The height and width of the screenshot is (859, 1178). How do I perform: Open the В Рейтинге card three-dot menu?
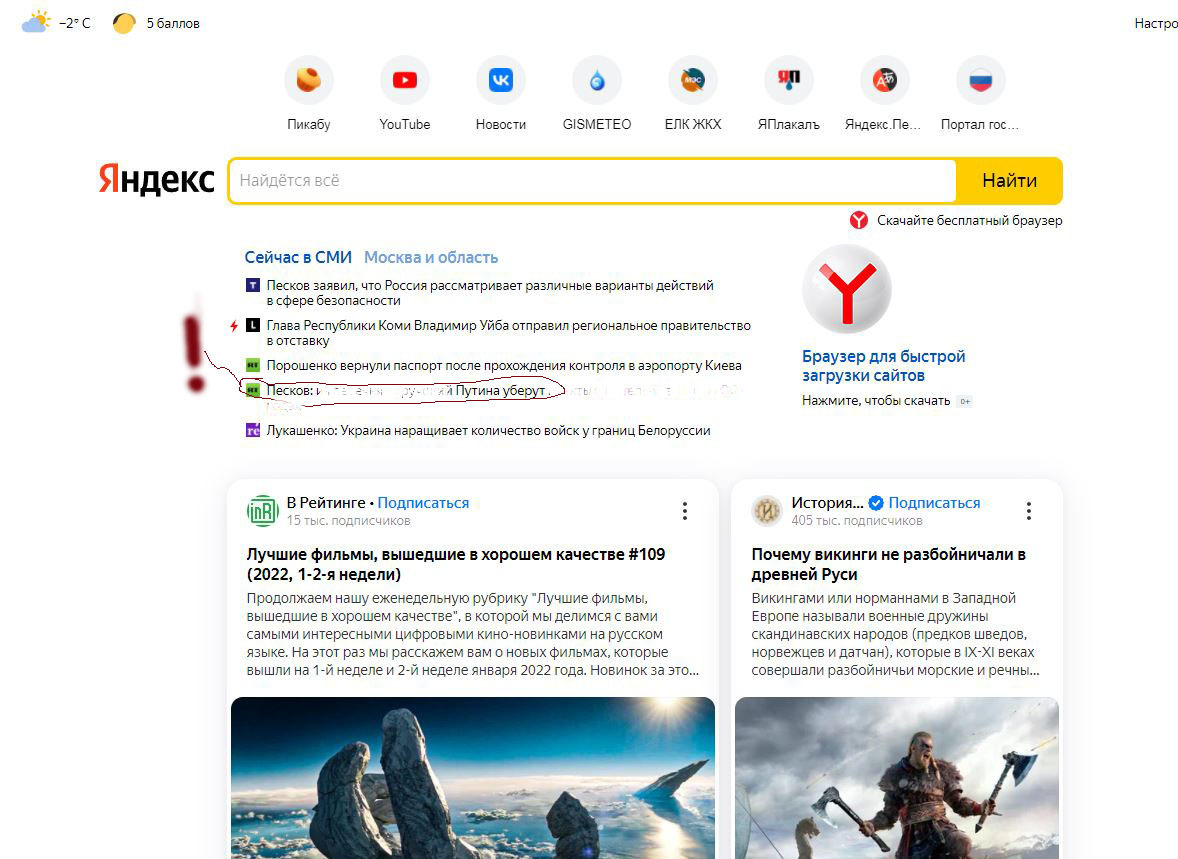coord(684,511)
